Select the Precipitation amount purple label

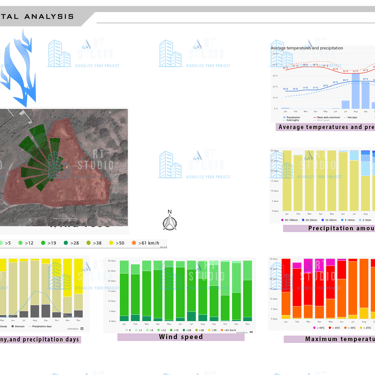click(329, 228)
